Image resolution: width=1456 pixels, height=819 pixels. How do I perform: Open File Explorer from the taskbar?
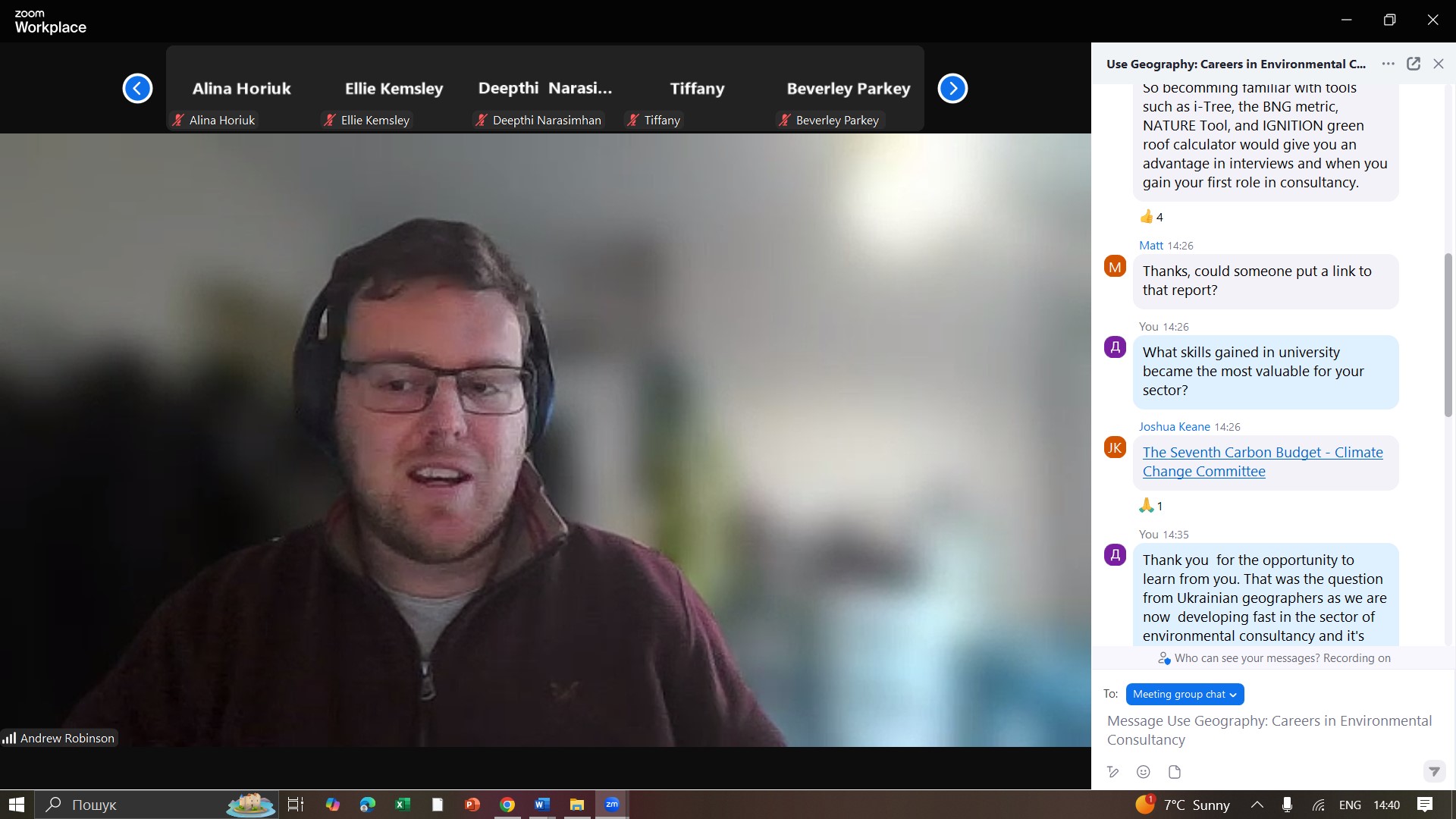[x=577, y=805]
